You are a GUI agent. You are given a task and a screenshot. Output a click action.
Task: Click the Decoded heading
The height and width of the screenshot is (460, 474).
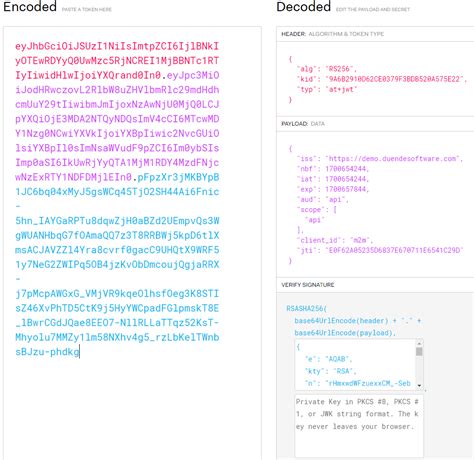pos(303,7)
